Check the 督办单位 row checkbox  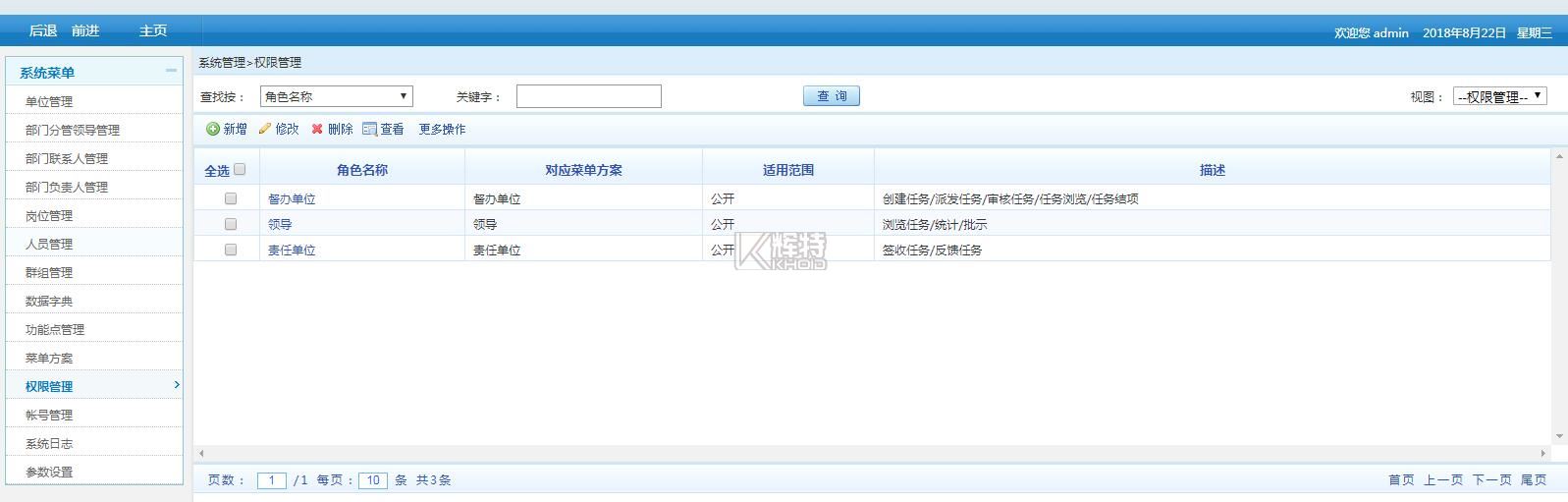pyautogui.click(x=231, y=198)
